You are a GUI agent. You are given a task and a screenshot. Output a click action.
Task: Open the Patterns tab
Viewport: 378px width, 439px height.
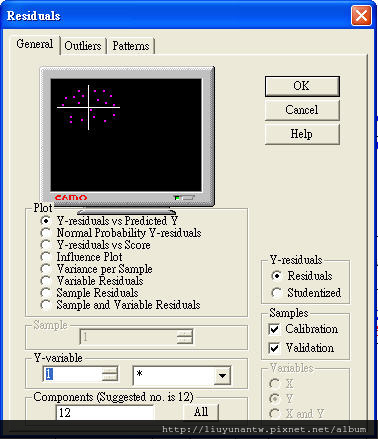click(x=131, y=46)
